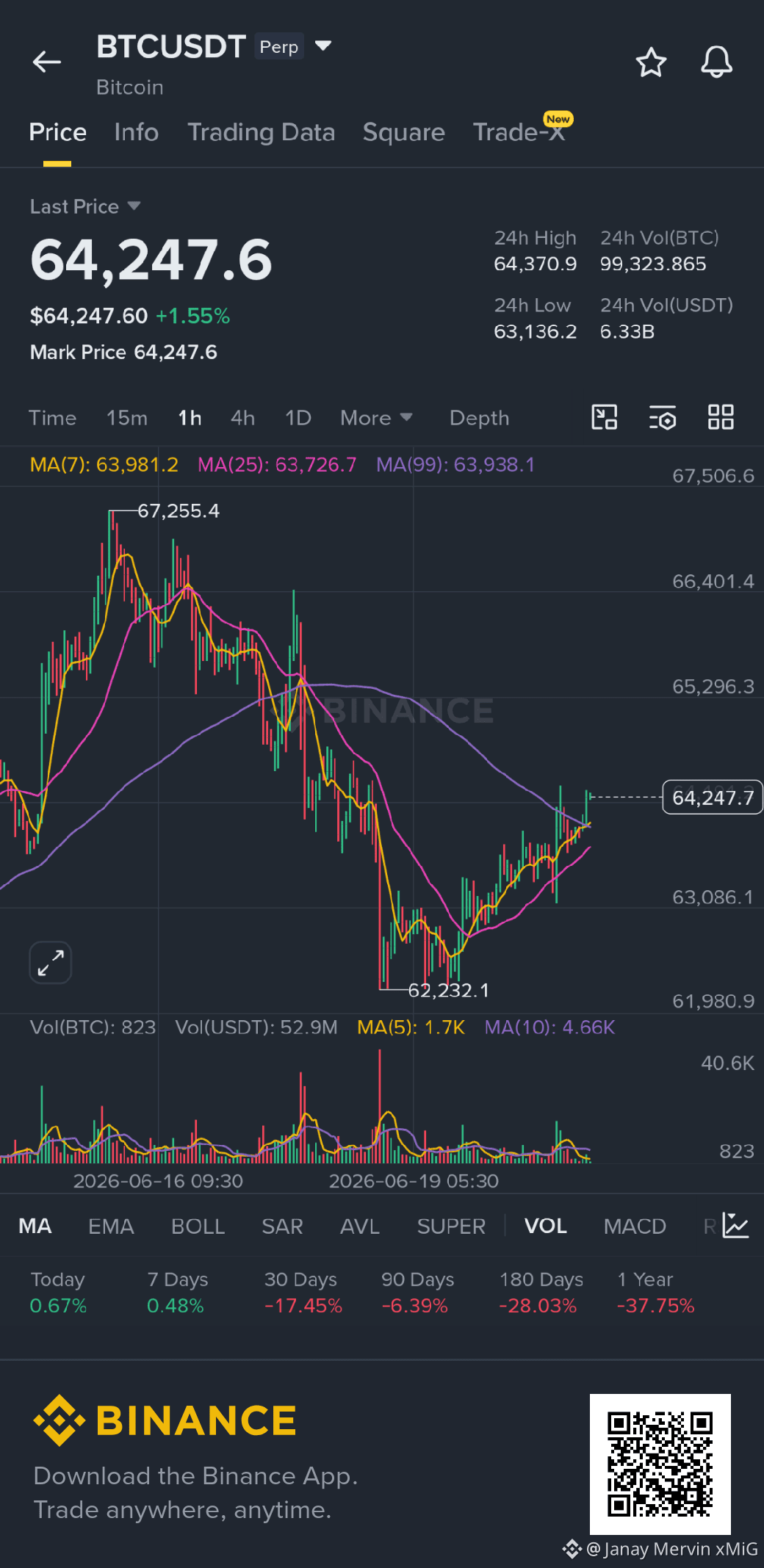
Task: Switch to the Price tab
Action: 57,132
